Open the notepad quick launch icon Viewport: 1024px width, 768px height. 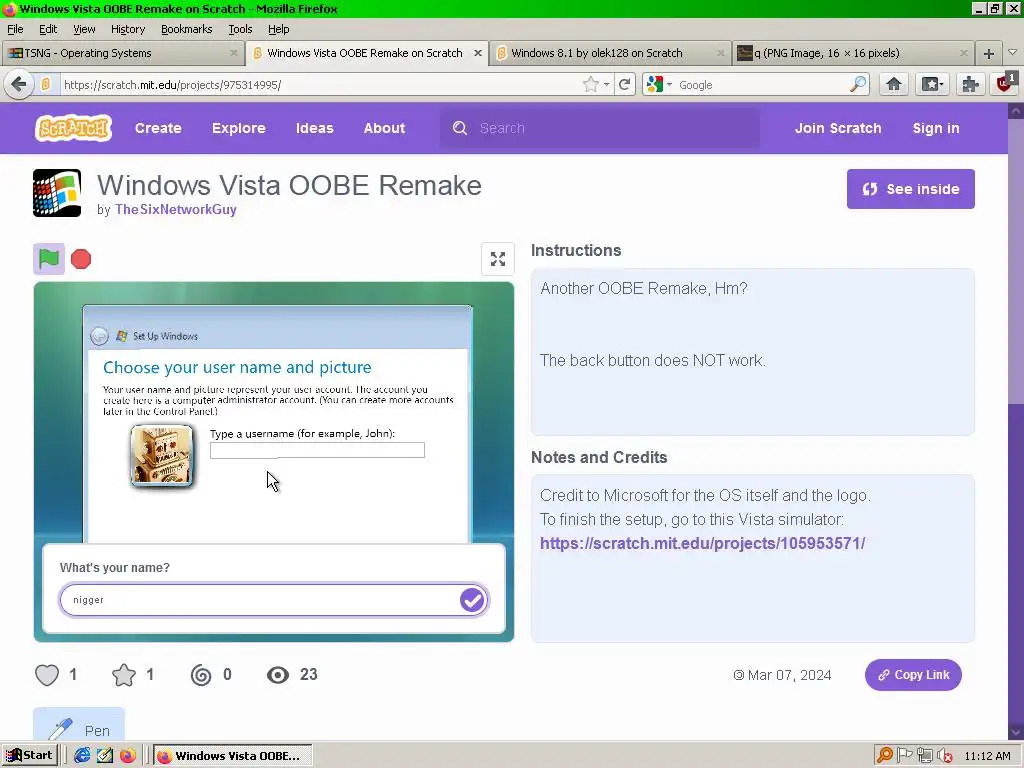point(105,756)
